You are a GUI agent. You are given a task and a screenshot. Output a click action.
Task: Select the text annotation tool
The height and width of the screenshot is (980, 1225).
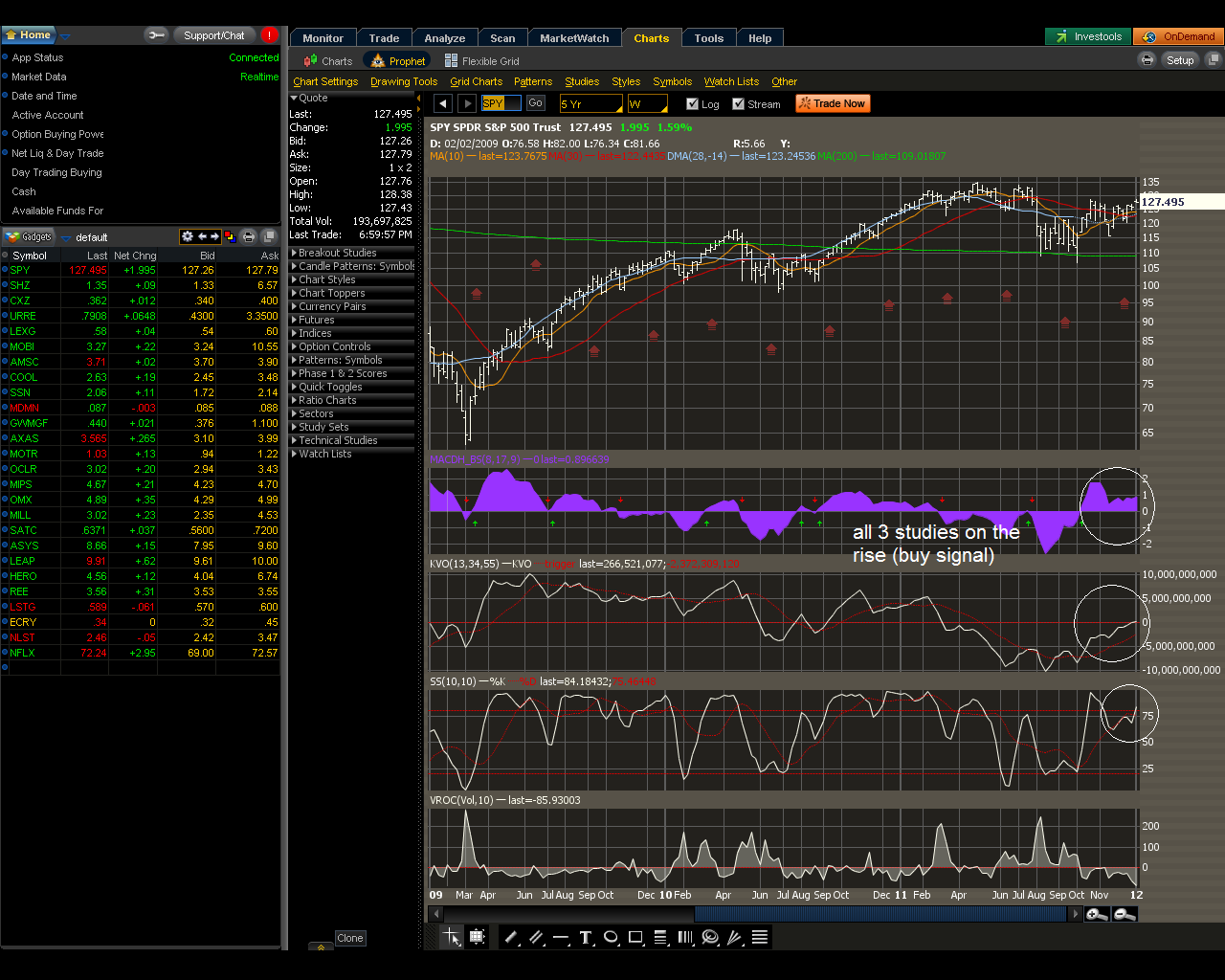click(x=586, y=938)
